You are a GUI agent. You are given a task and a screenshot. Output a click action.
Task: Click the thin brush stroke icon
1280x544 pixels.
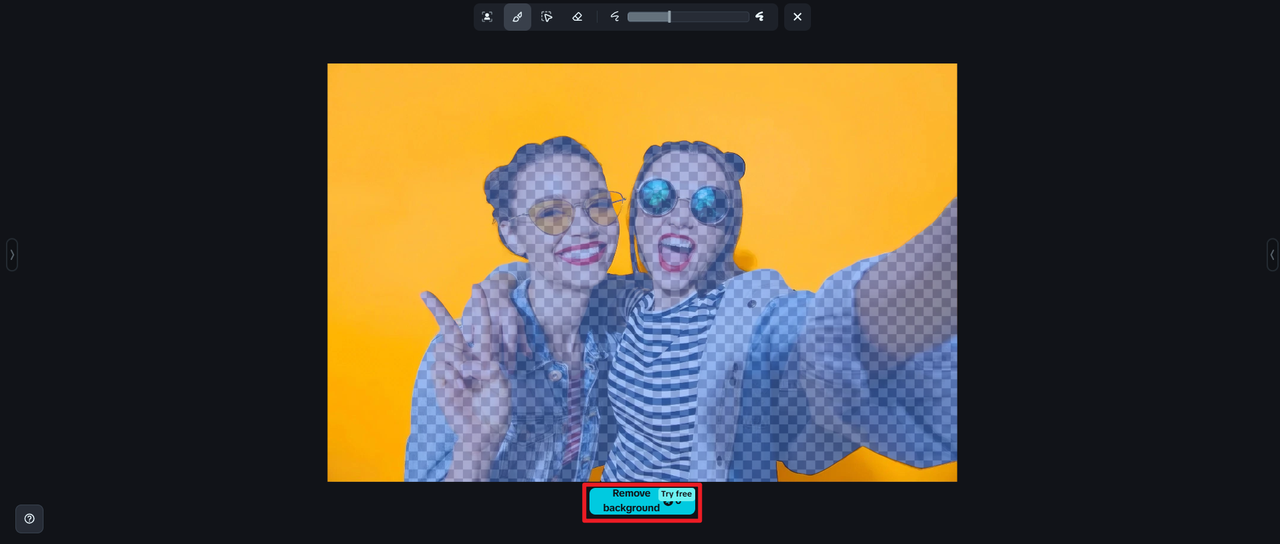coord(615,17)
